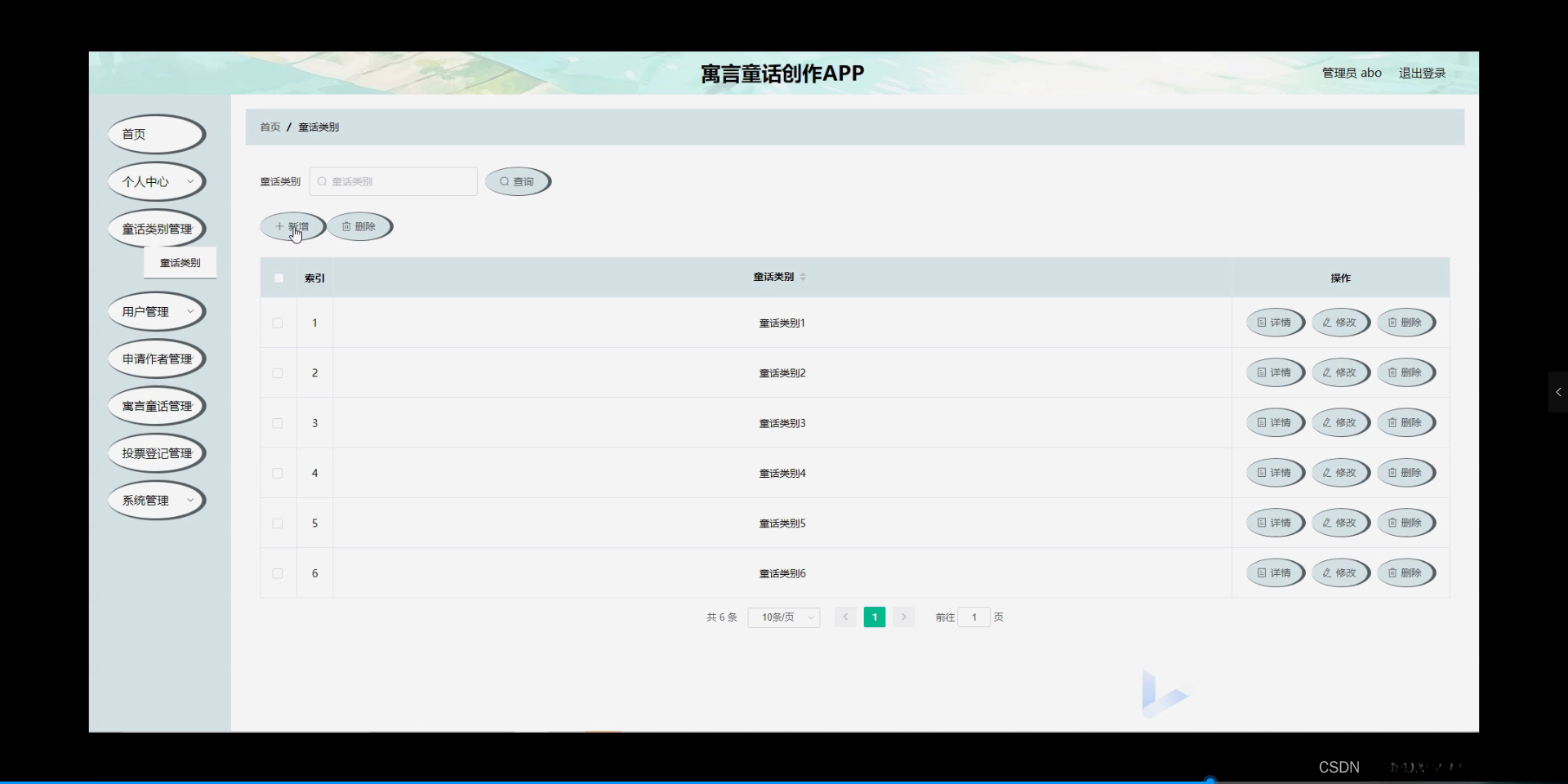
Task: Click the 修改 pencil icon for 童话类别2
Action: point(1325,372)
